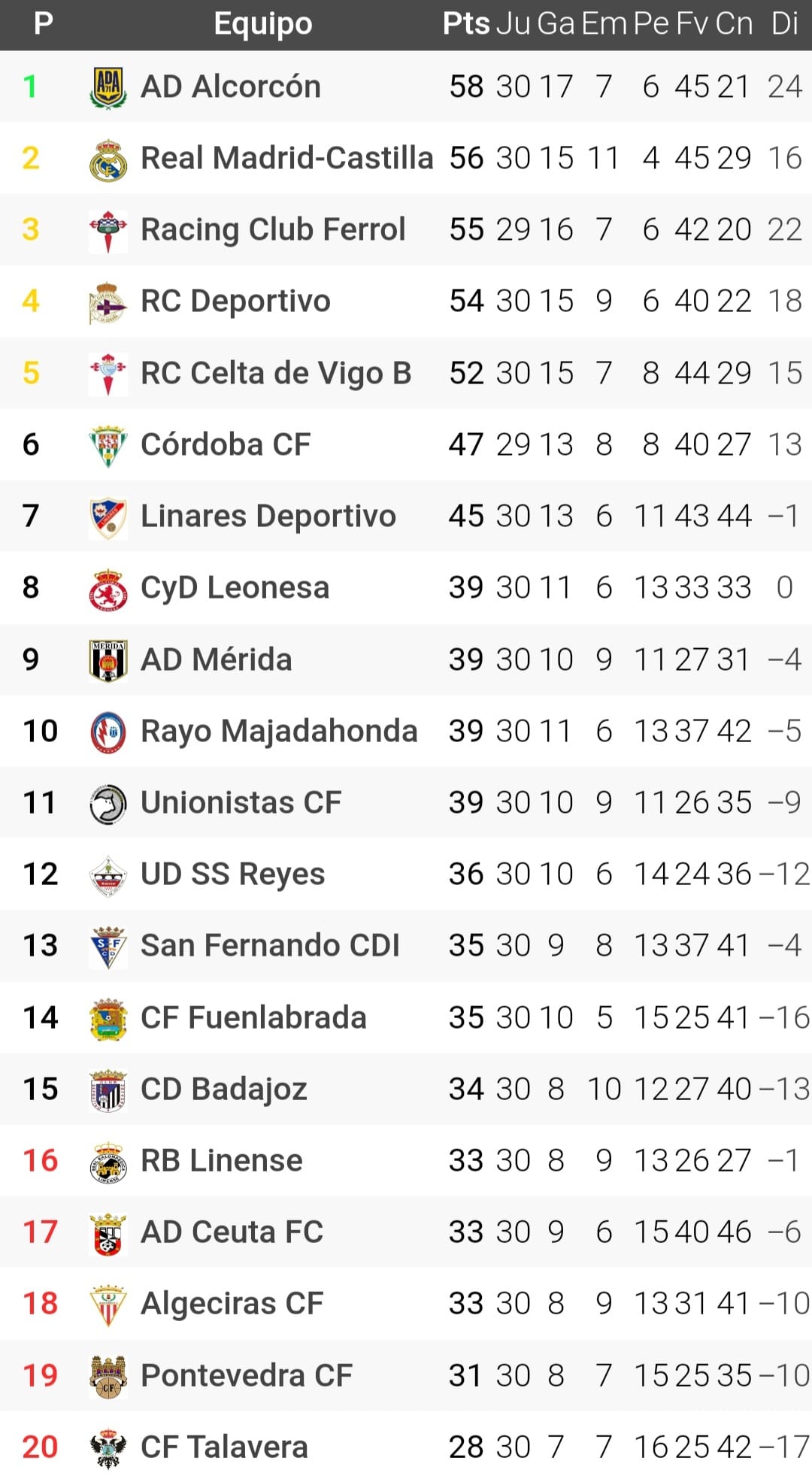Open Linares Deportivo team name link
The width and height of the screenshot is (812, 1482).
(x=268, y=517)
